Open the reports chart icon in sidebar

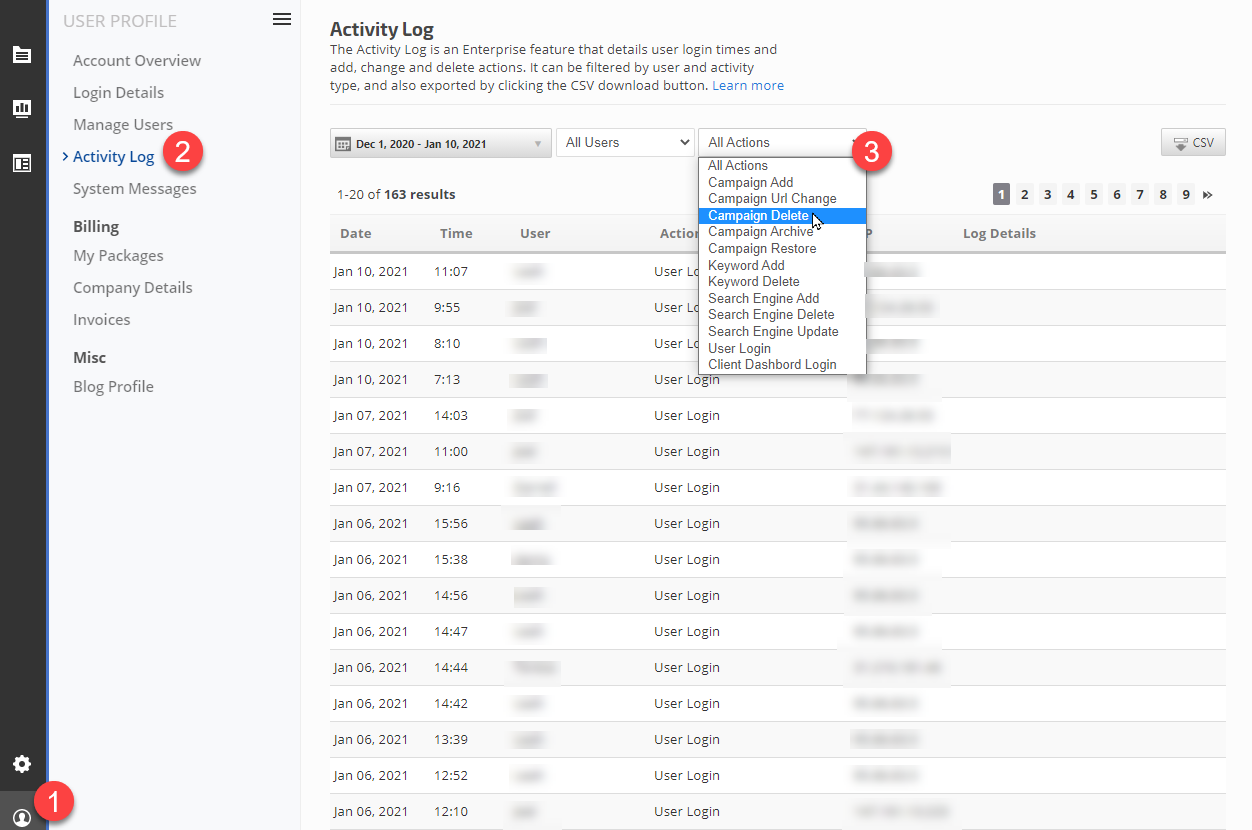coord(22,109)
